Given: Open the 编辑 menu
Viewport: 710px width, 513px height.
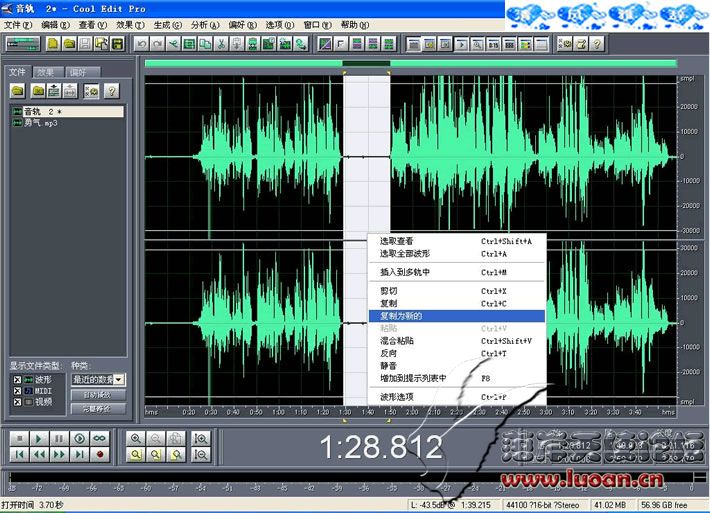Looking at the screenshot, I should (55, 24).
